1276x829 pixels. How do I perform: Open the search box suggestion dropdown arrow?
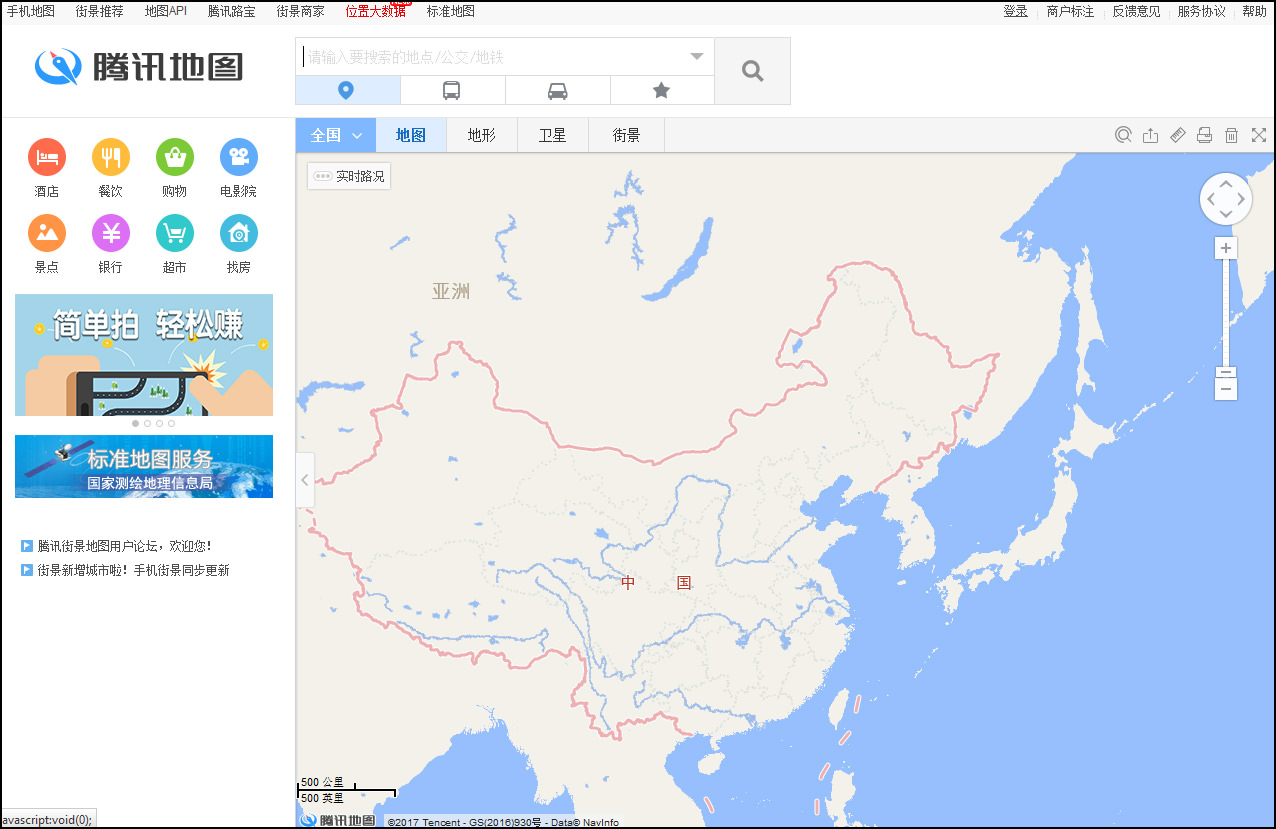697,57
